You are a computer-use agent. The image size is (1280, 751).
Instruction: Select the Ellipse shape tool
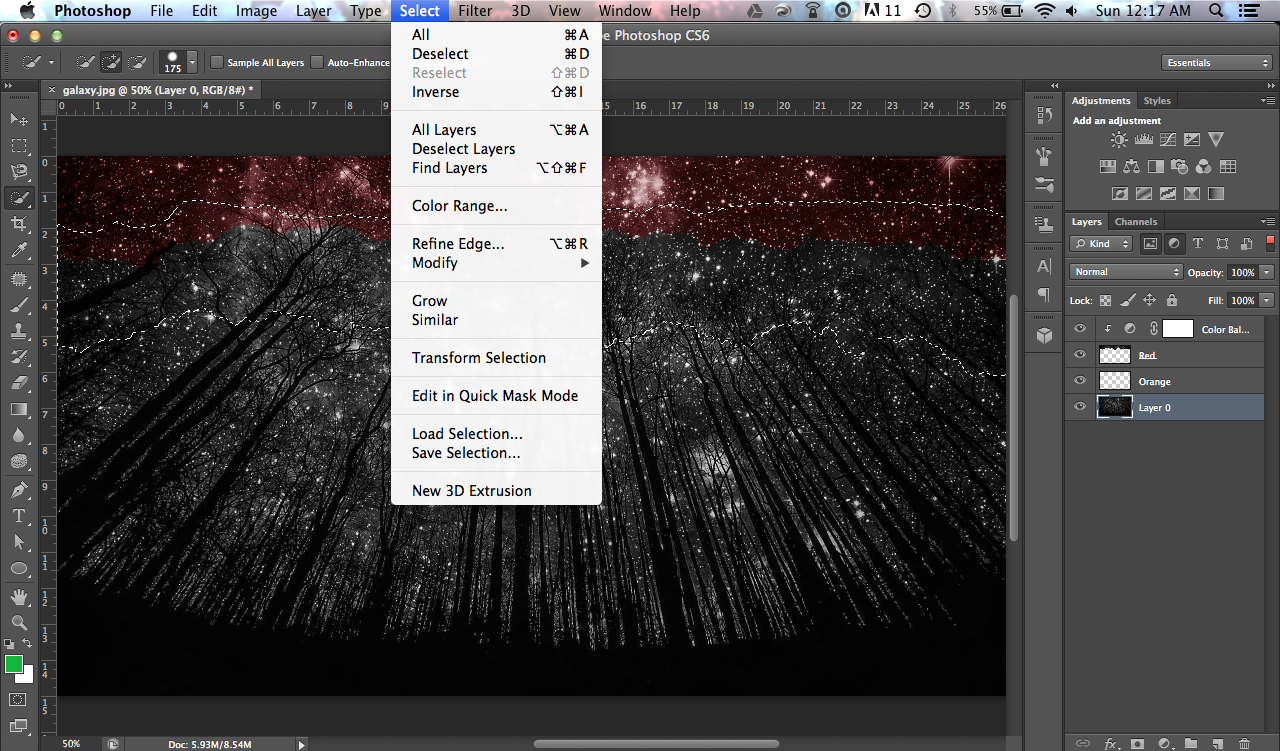pyautogui.click(x=19, y=568)
